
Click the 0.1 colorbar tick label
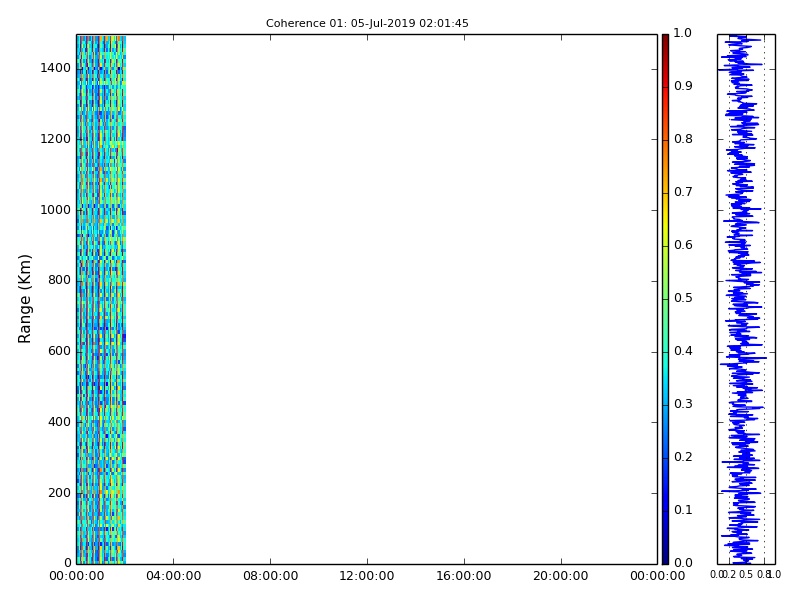tap(683, 510)
